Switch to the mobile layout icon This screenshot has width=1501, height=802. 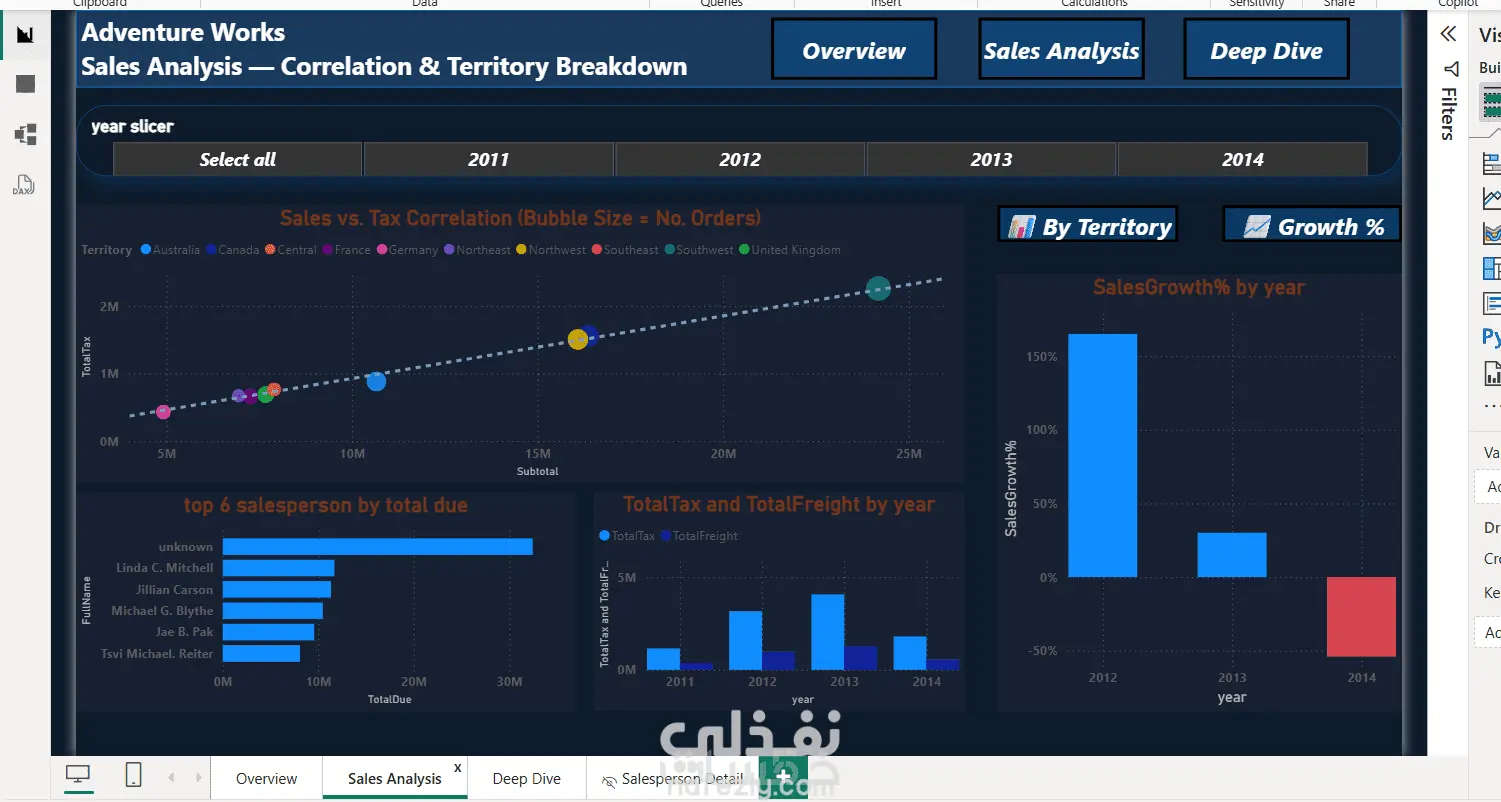[134, 775]
